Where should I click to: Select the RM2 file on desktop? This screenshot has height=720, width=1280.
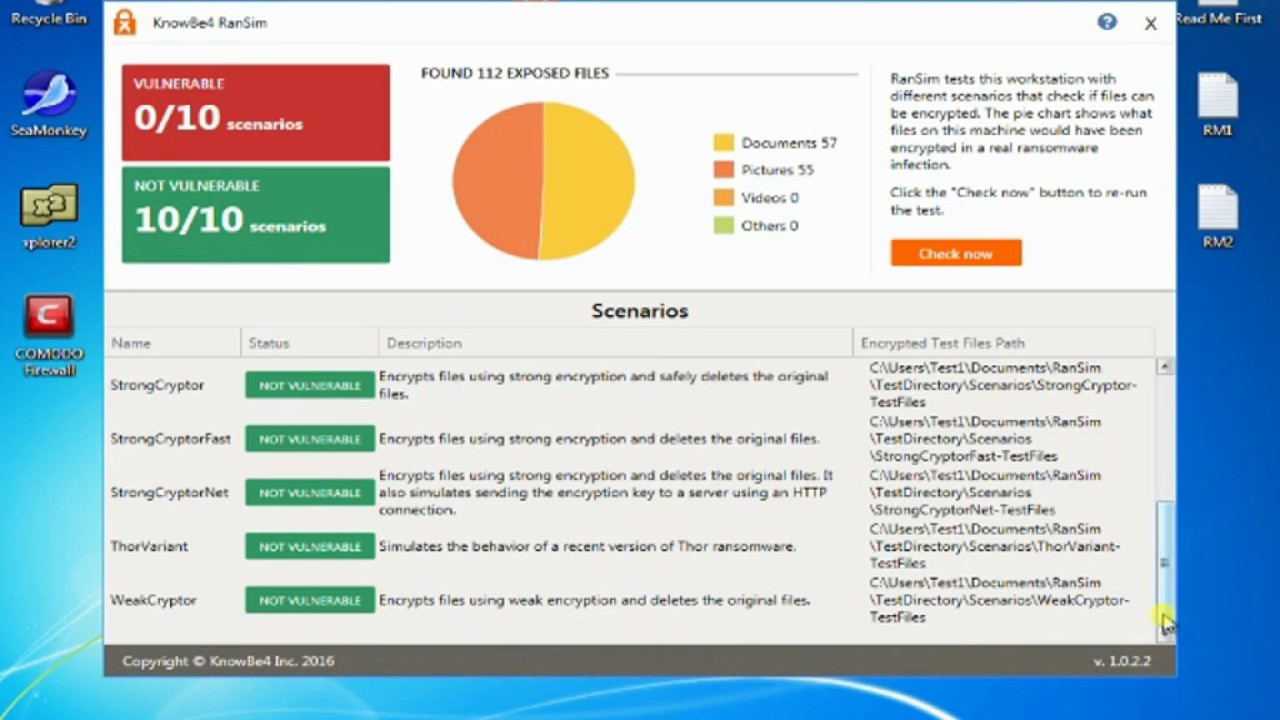1218,216
